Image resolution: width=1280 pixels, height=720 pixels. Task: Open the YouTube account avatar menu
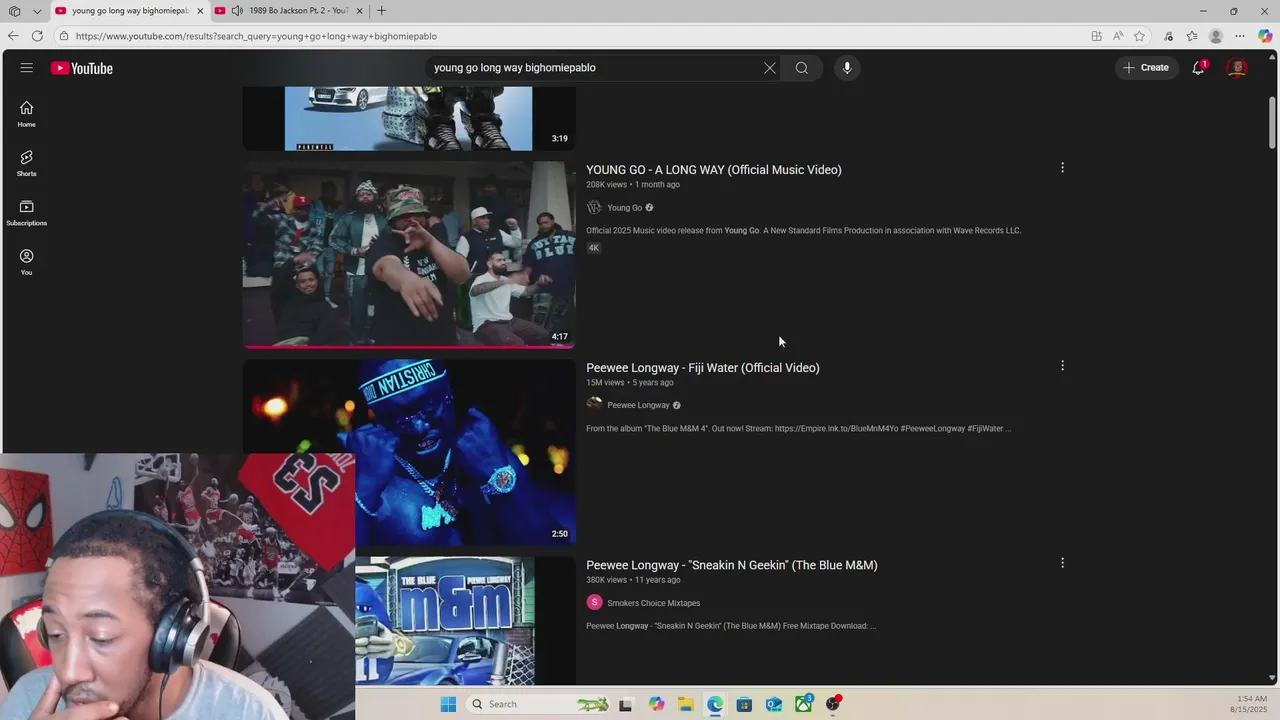tap(1237, 68)
